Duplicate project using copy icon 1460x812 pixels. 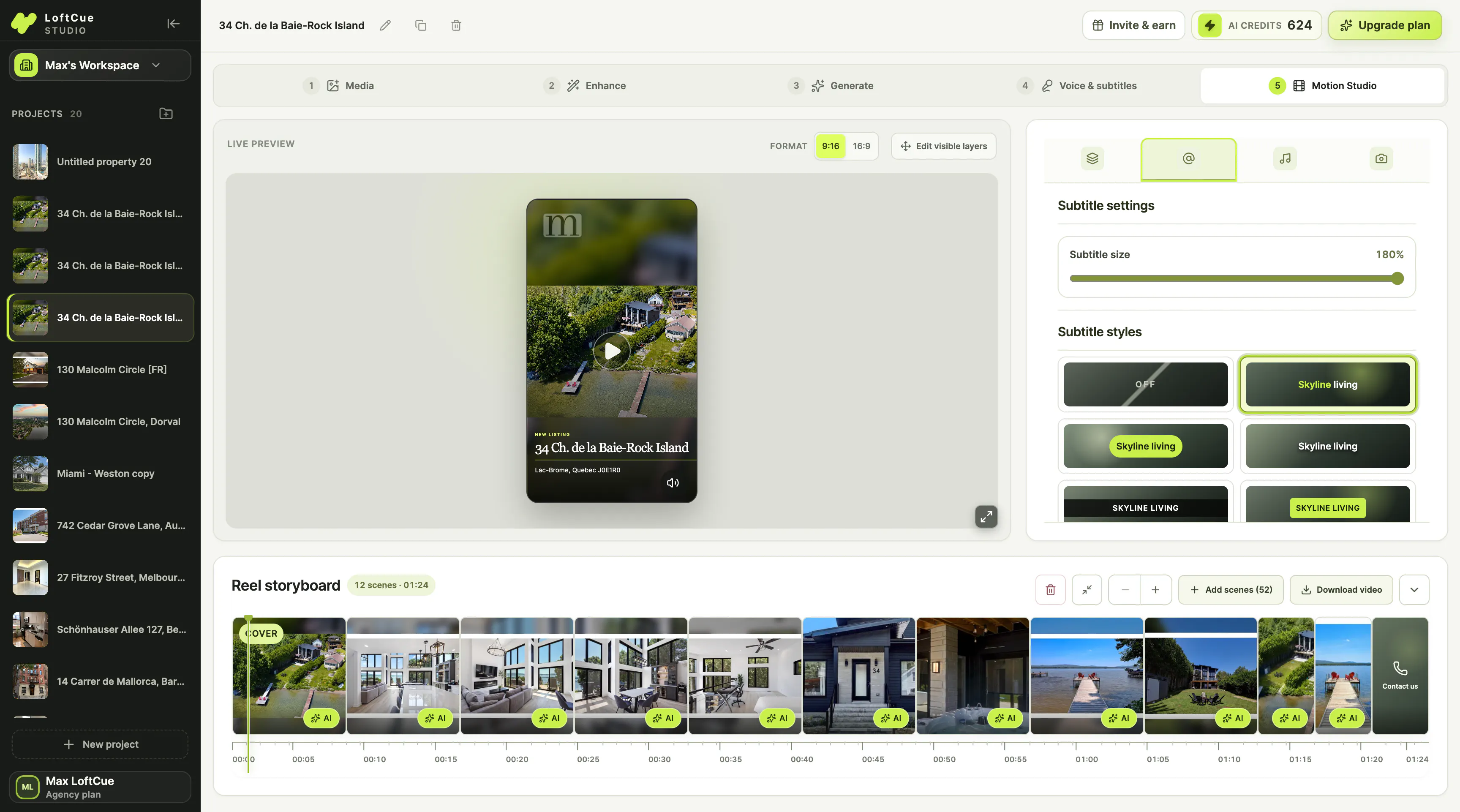[x=420, y=25]
